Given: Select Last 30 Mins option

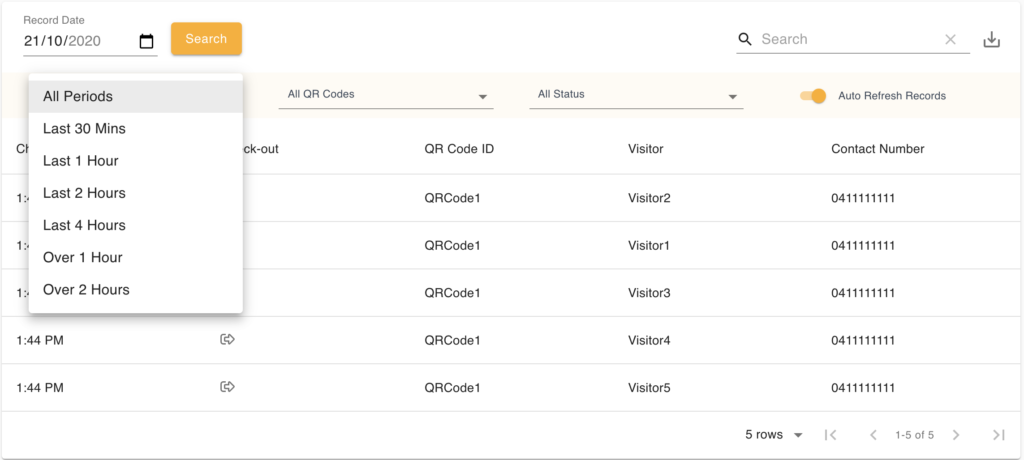Looking at the screenshot, I should coord(84,129).
